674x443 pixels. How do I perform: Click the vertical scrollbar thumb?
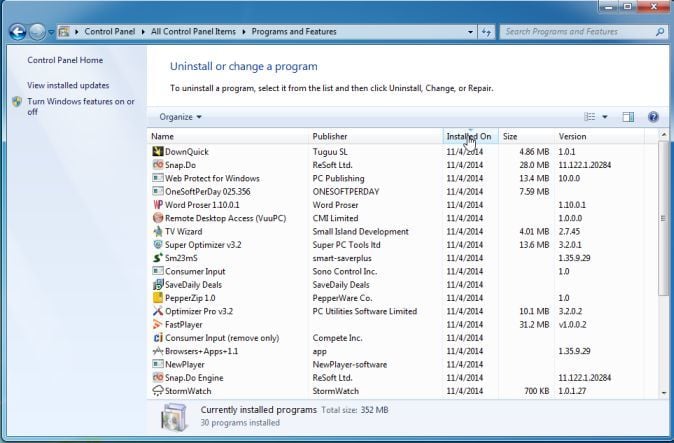pos(663,218)
